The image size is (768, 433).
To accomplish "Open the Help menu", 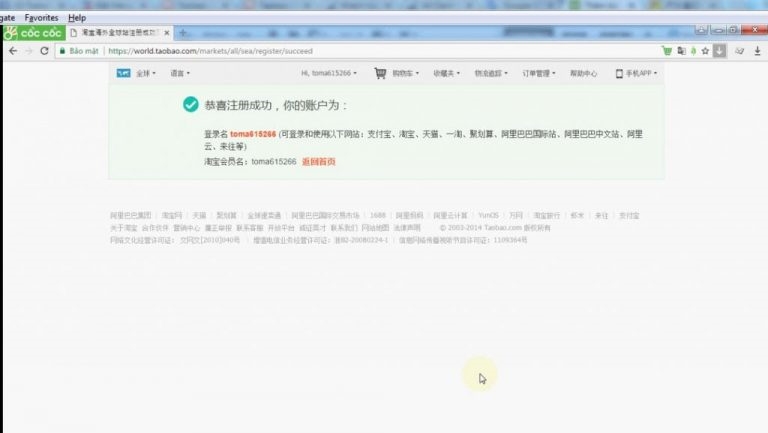I will [77, 18].
